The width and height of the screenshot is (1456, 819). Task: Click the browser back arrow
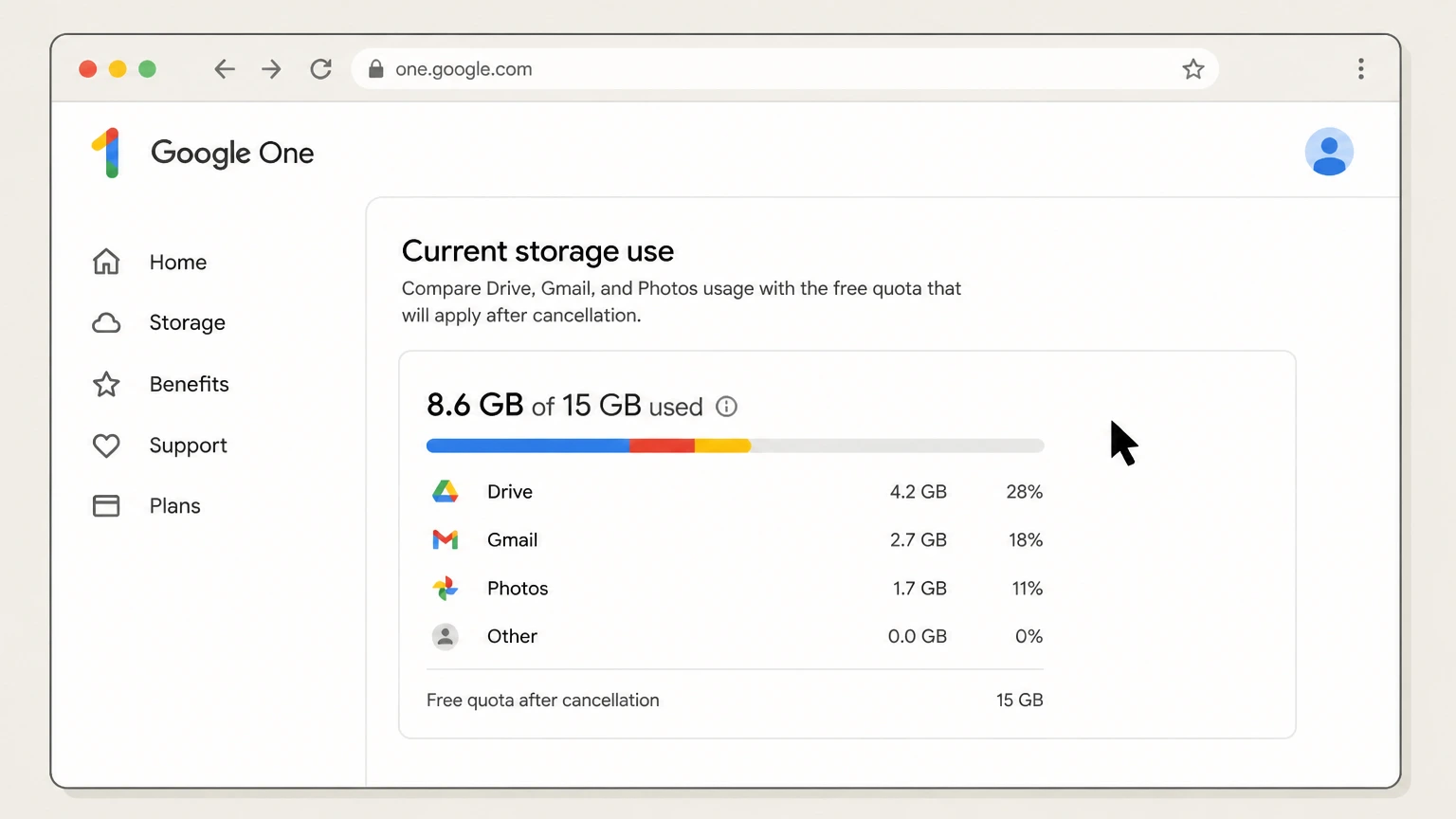point(225,69)
